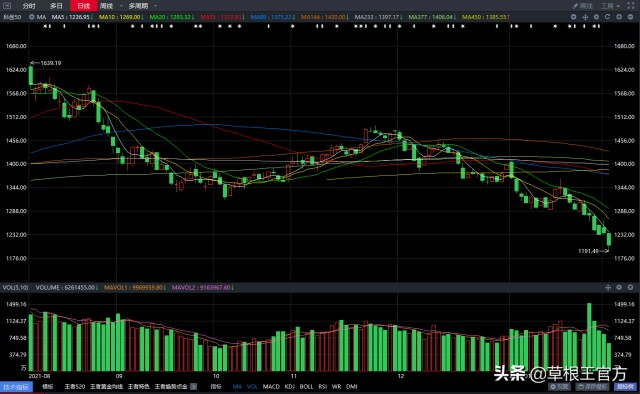This screenshot has width=640, height=394.
Task: Switch to the 周线 weekly tab
Action: [106, 6]
